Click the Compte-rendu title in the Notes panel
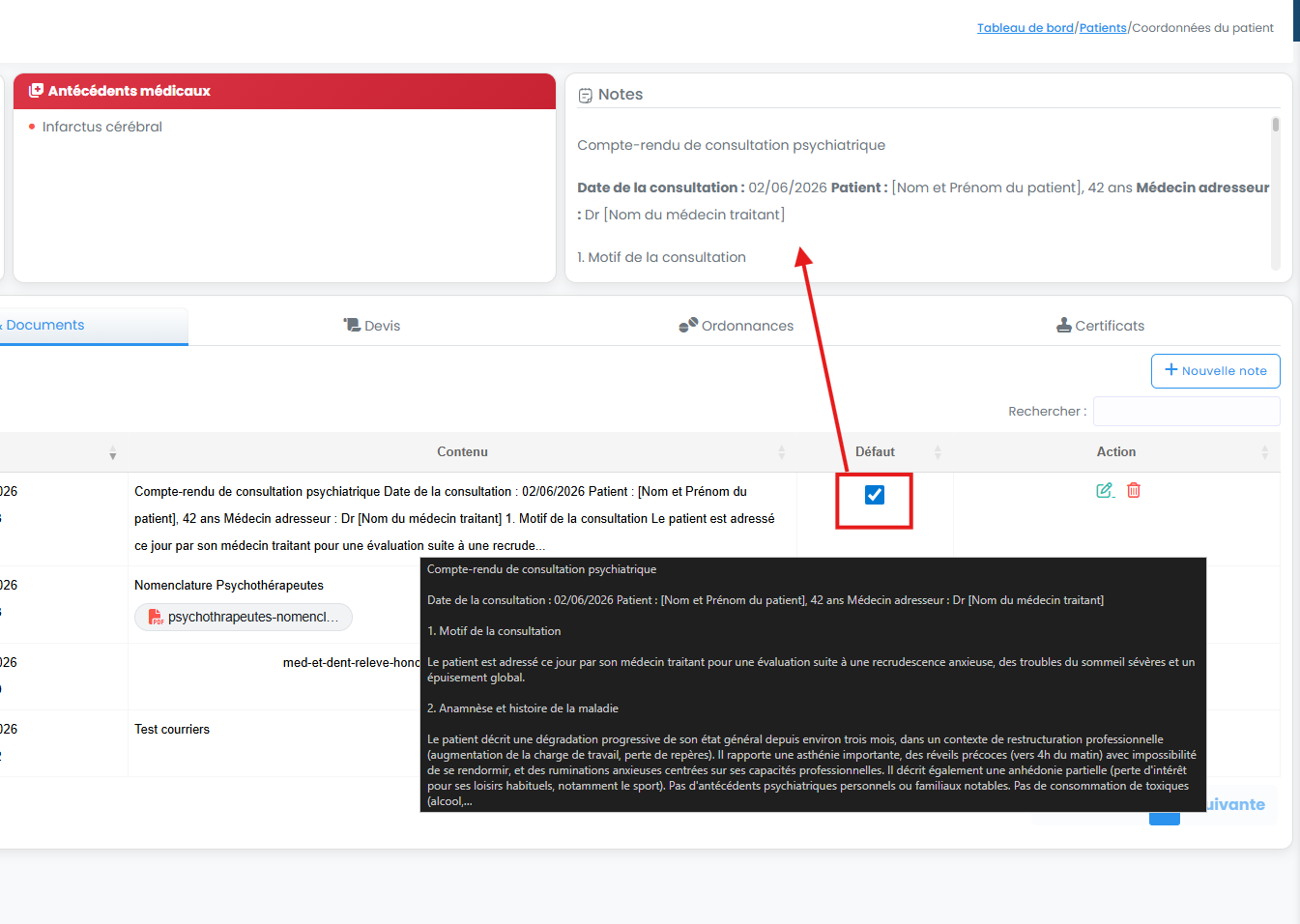 click(x=731, y=145)
